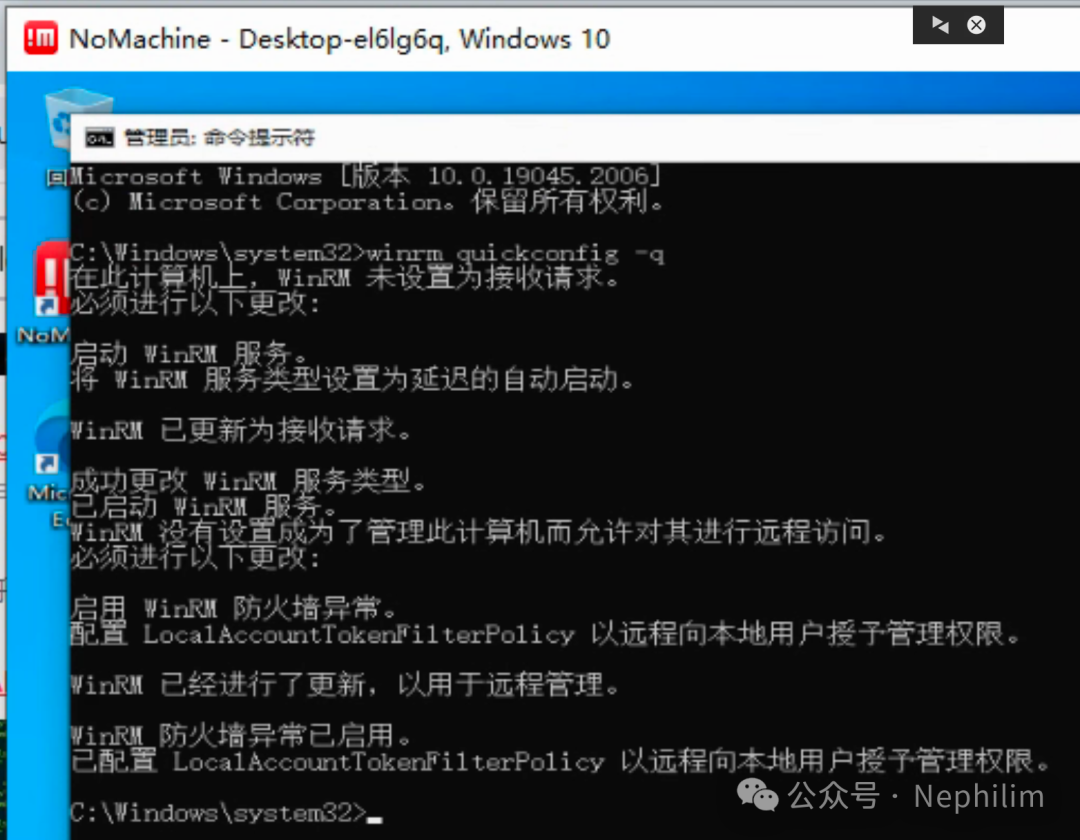This screenshot has height=840, width=1080.
Task: Click the line '成功更改 WinRM 服务类型。'
Action: (x=249, y=481)
